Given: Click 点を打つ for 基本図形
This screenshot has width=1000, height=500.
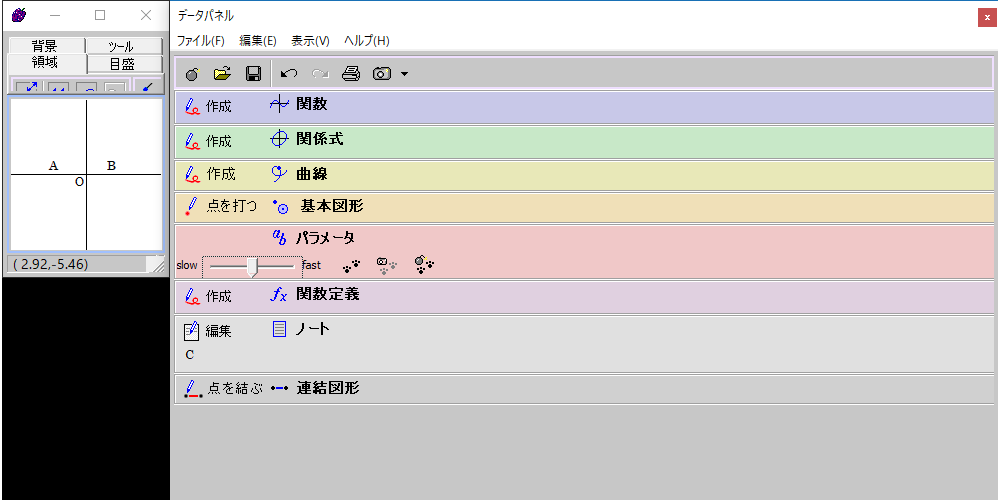Looking at the screenshot, I should [232, 206].
